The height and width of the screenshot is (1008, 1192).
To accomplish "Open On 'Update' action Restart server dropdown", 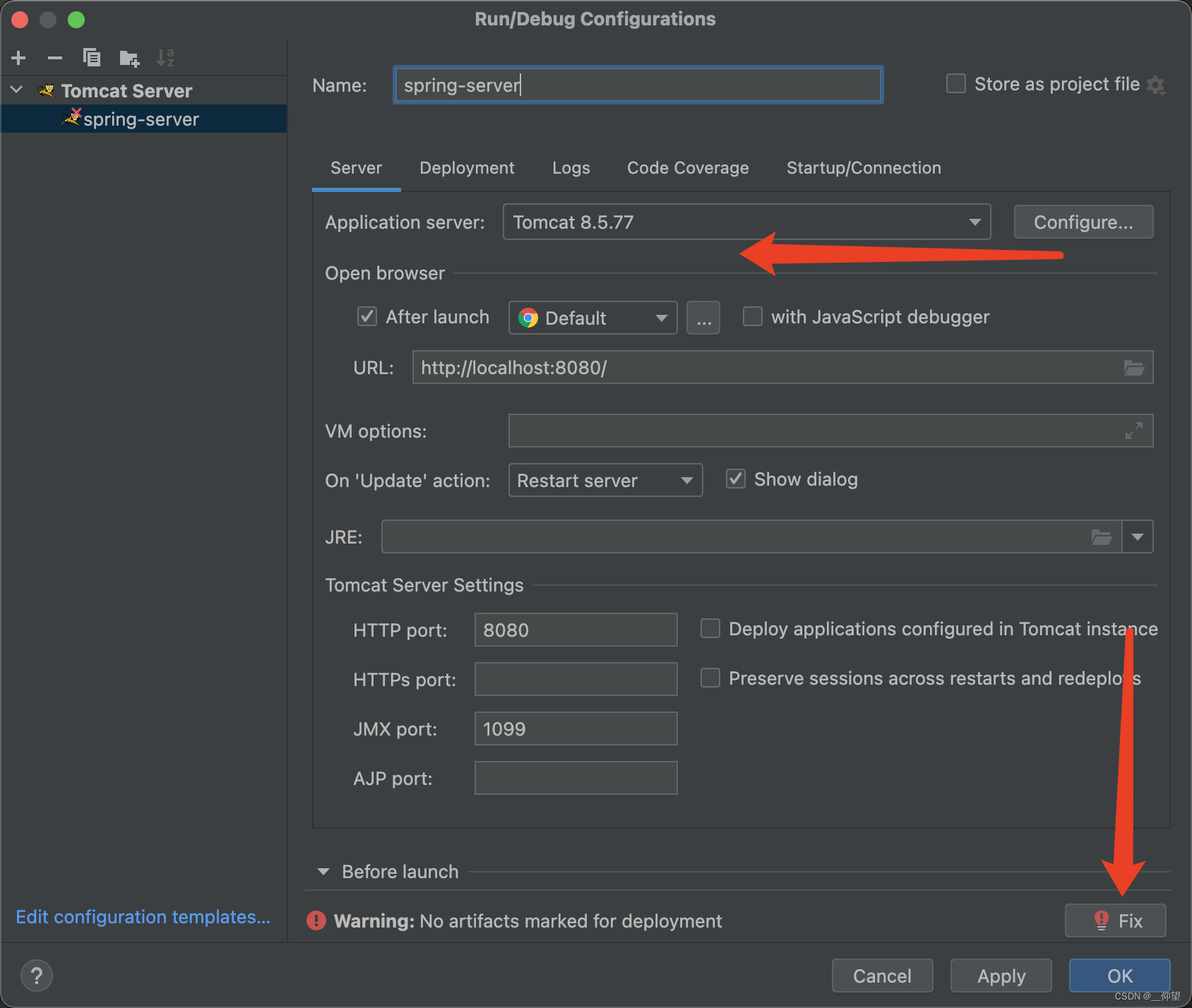I will click(x=606, y=480).
